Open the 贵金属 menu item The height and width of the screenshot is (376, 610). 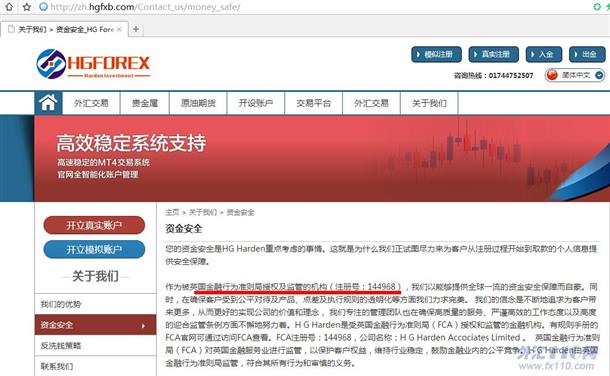click(x=145, y=103)
